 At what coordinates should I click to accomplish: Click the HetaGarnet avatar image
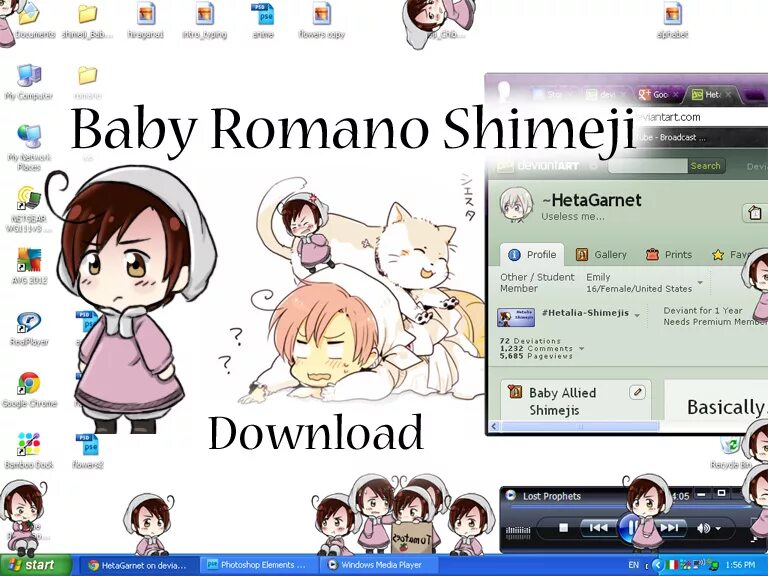pyautogui.click(x=516, y=206)
